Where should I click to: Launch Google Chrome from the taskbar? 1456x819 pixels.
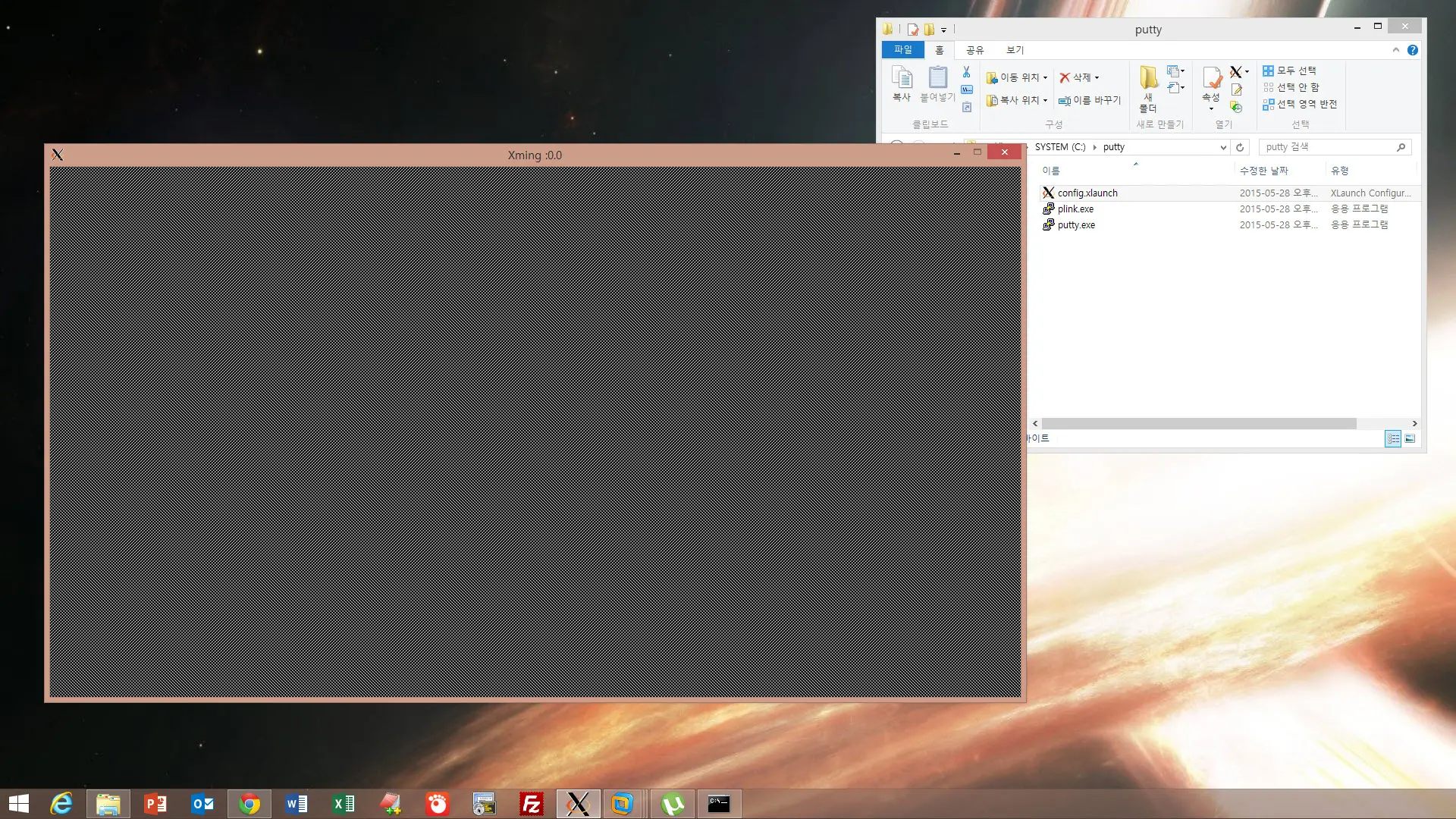point(249,804)
